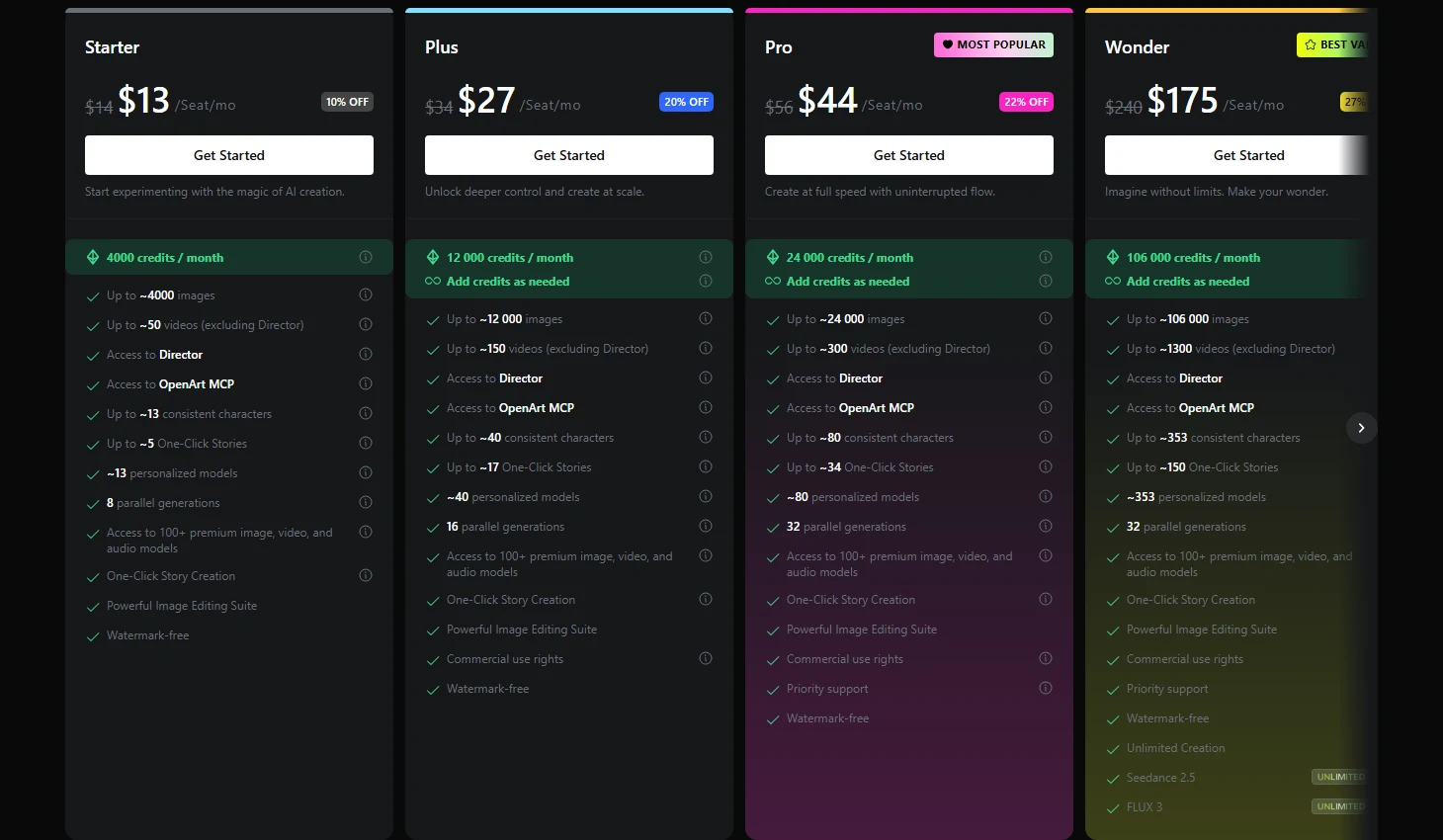The image size is (1443, 840).
Task: Open info icon beside Starter 8 parallel generations
Action: pyautogui.click(x=366, y=502)
